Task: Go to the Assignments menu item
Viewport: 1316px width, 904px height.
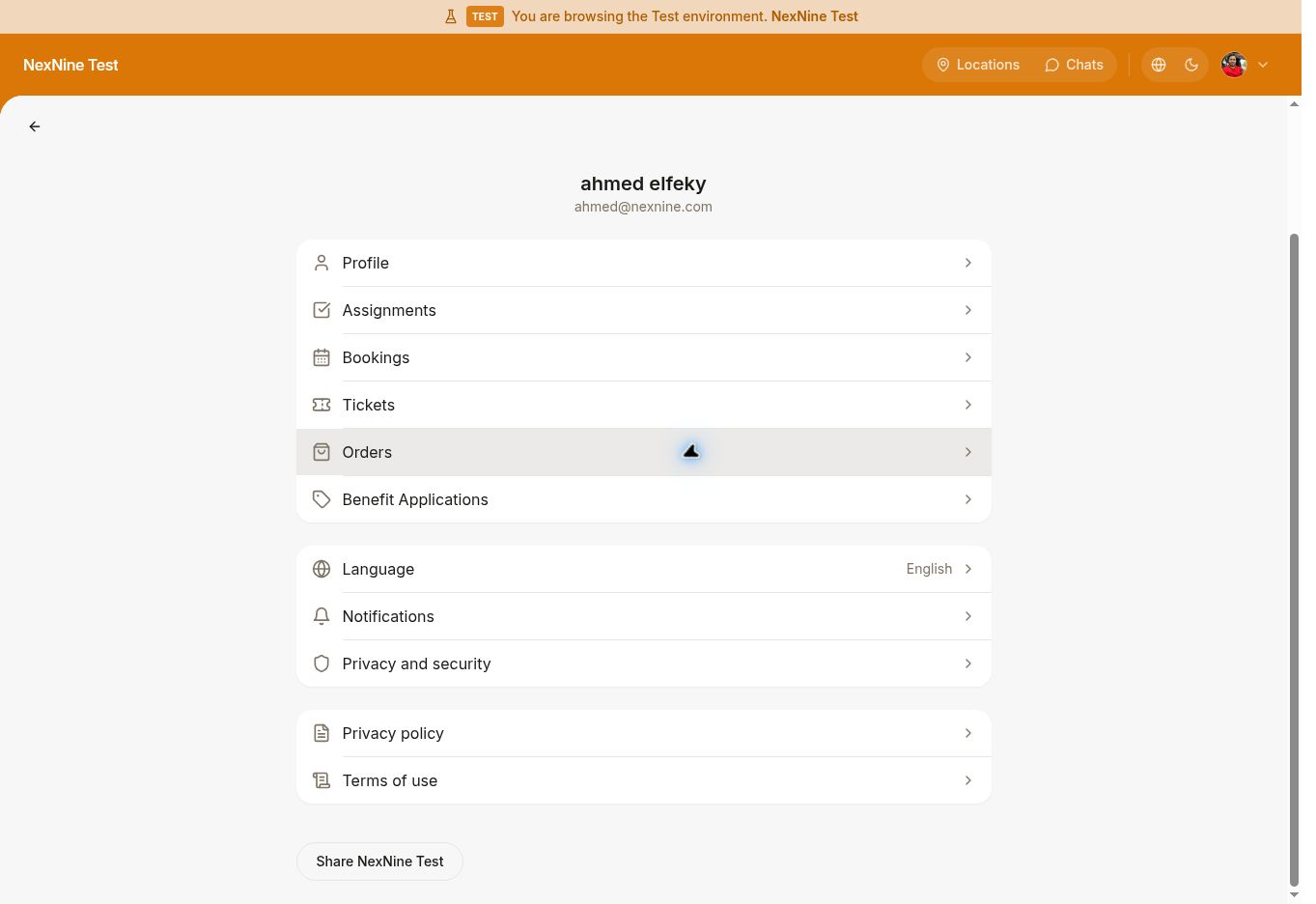Action: tap(644, 310)
